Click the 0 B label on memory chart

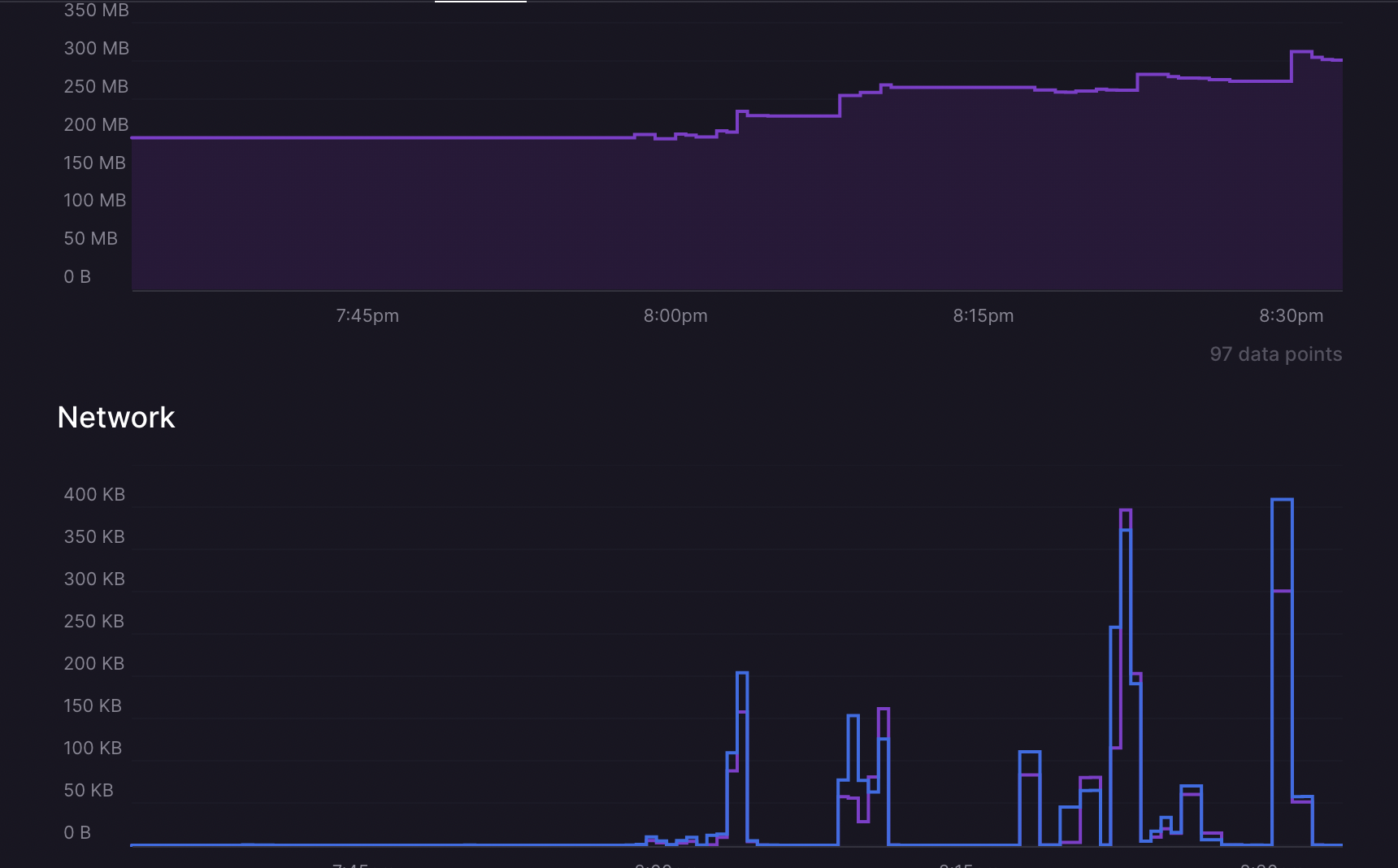(76, 276)
